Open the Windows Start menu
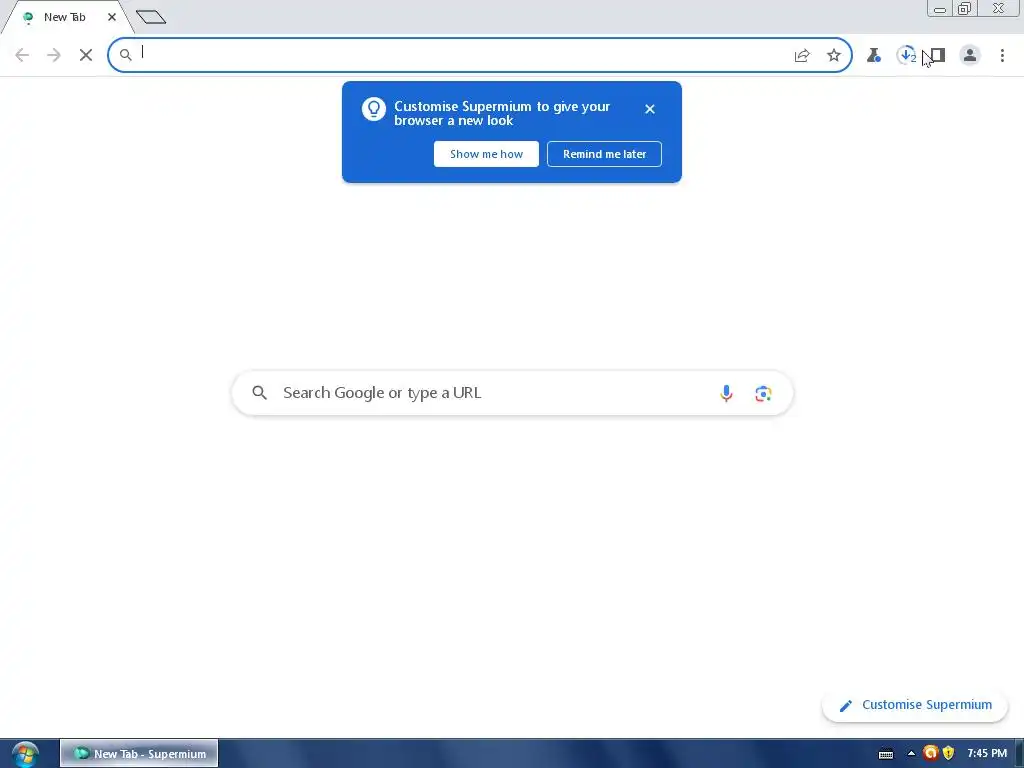The height and width of the screenshot is (768, 1024). pyautogui.click(x=25, y=754)
